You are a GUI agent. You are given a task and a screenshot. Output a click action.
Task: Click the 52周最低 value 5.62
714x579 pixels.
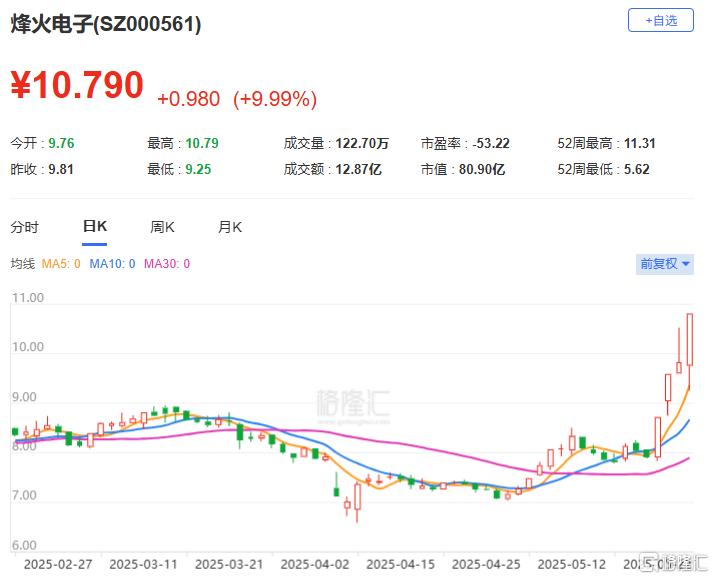pos(637,169)
